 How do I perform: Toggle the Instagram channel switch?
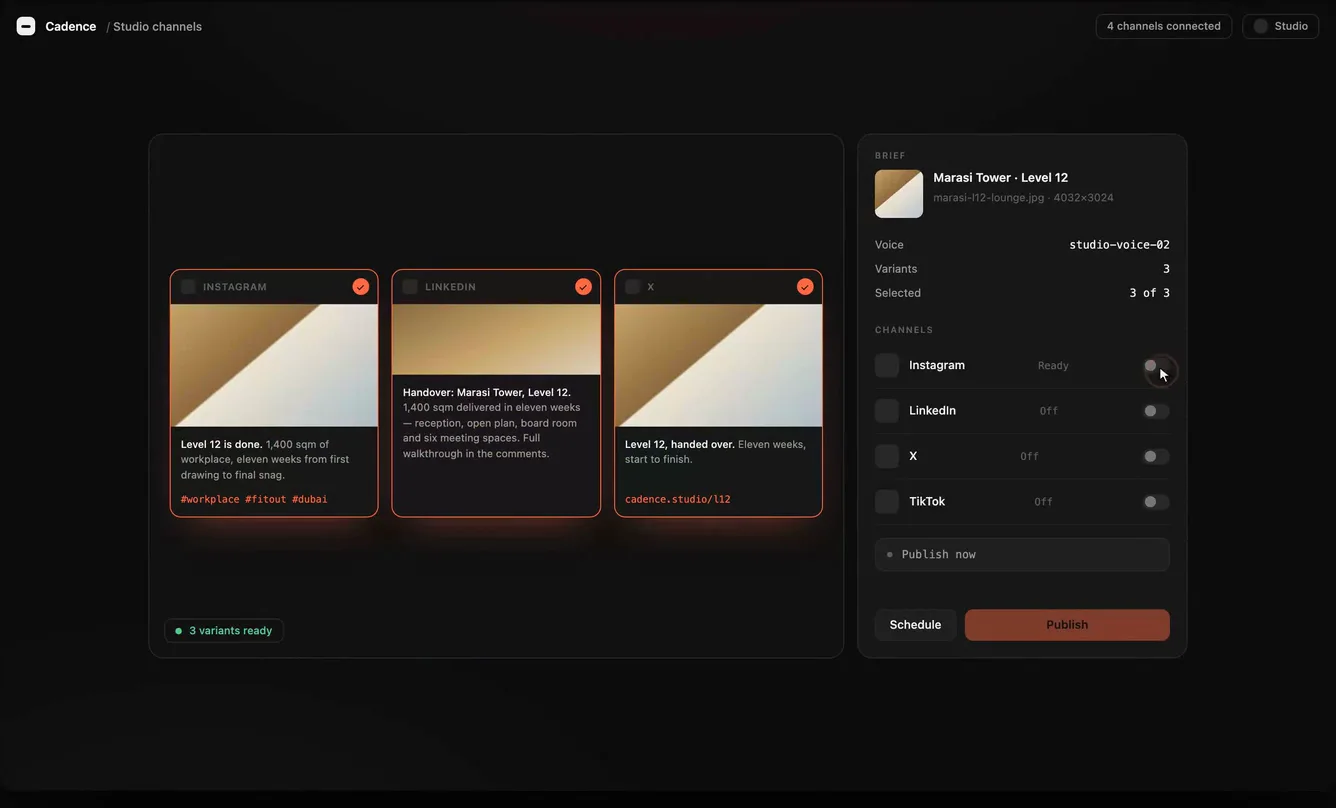point(1156,366)
